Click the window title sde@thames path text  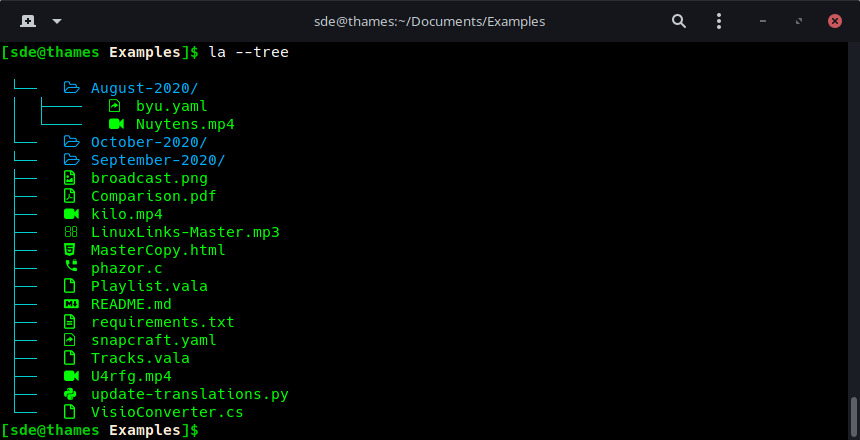coord(430,20)
